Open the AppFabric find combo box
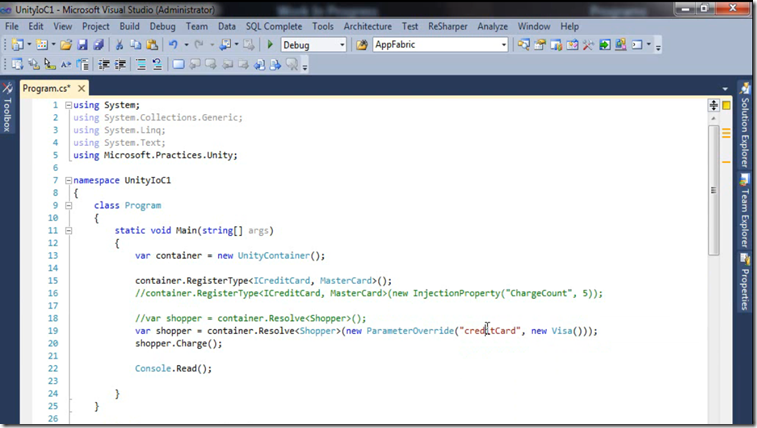 coord(440,45)
